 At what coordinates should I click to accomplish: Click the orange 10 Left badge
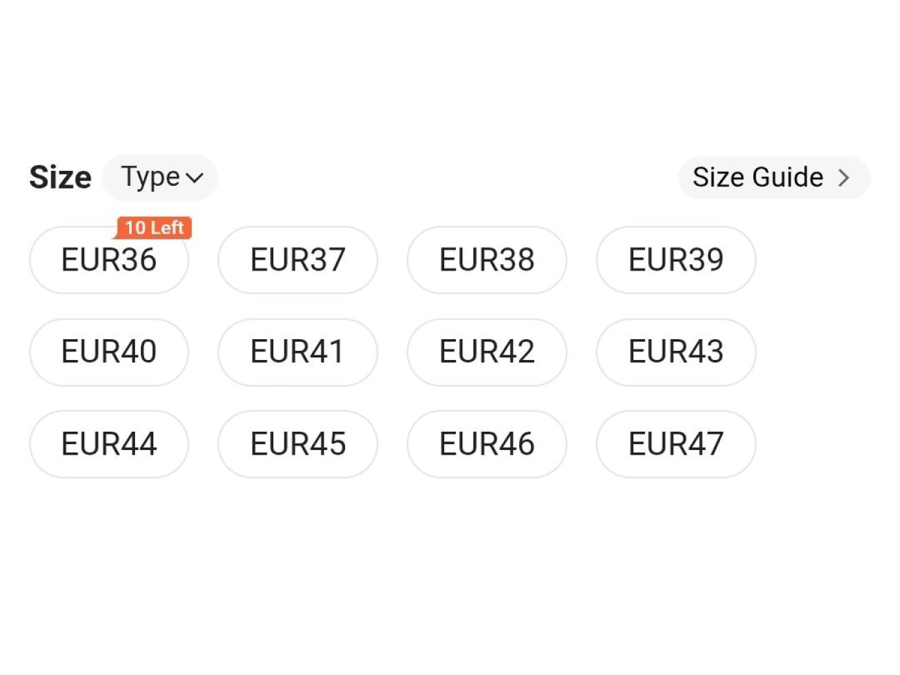point(154,228)
